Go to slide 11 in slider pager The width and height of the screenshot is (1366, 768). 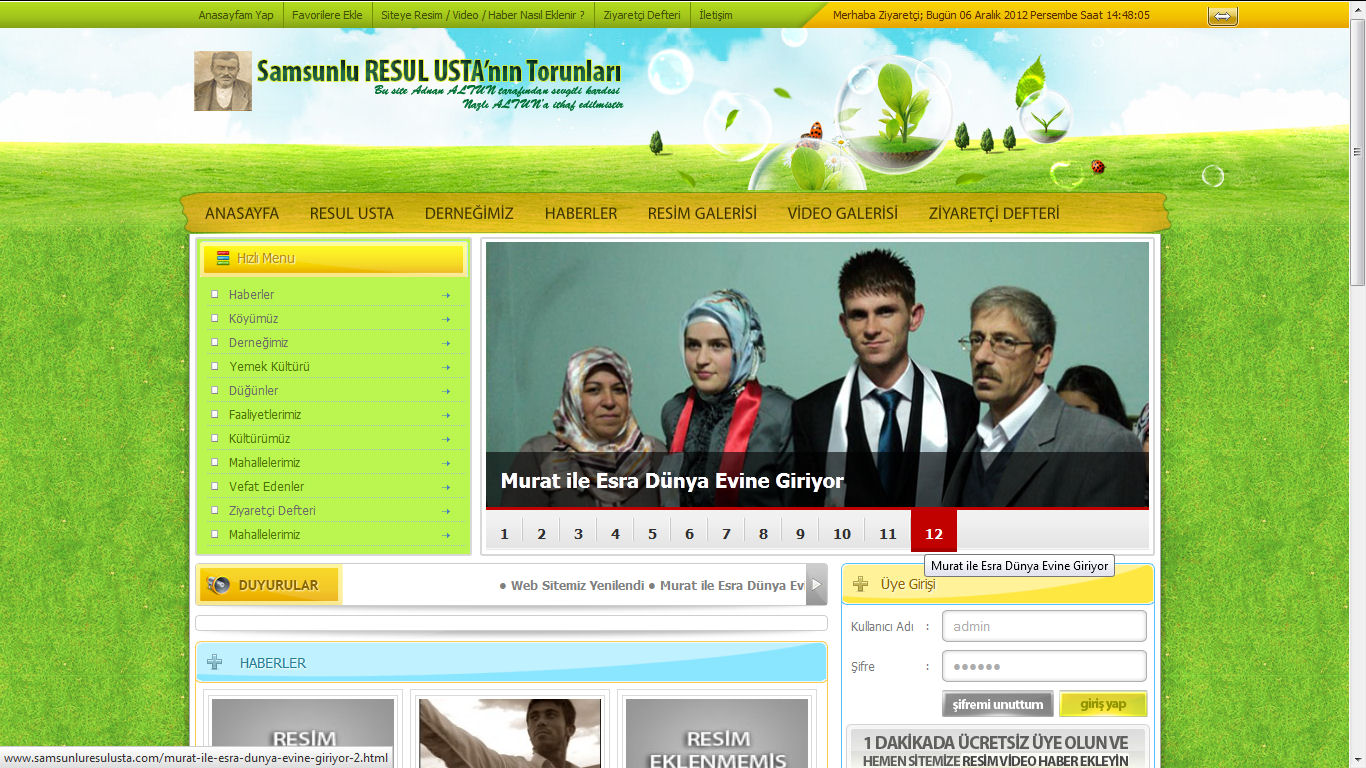(888, 532)
